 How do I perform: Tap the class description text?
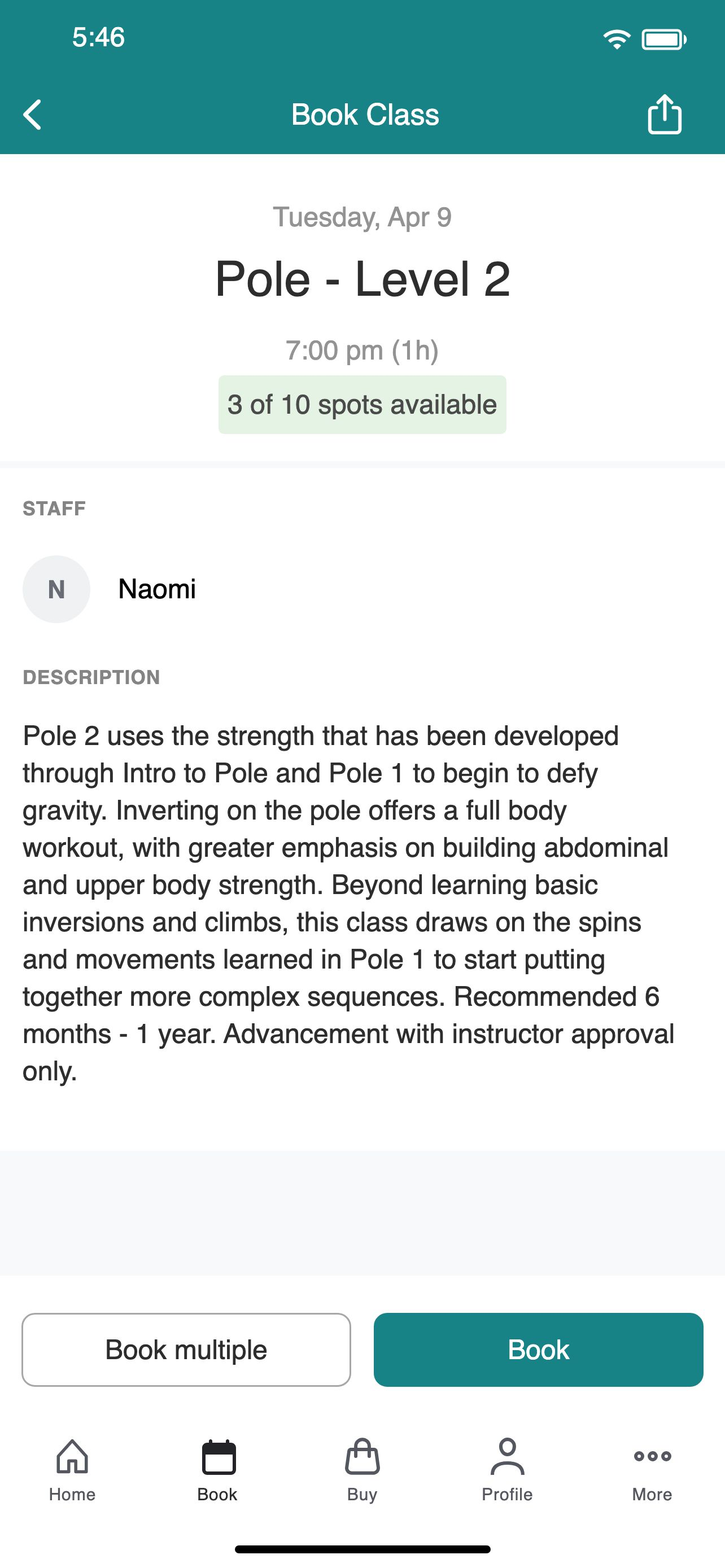[x=349, y=903]
